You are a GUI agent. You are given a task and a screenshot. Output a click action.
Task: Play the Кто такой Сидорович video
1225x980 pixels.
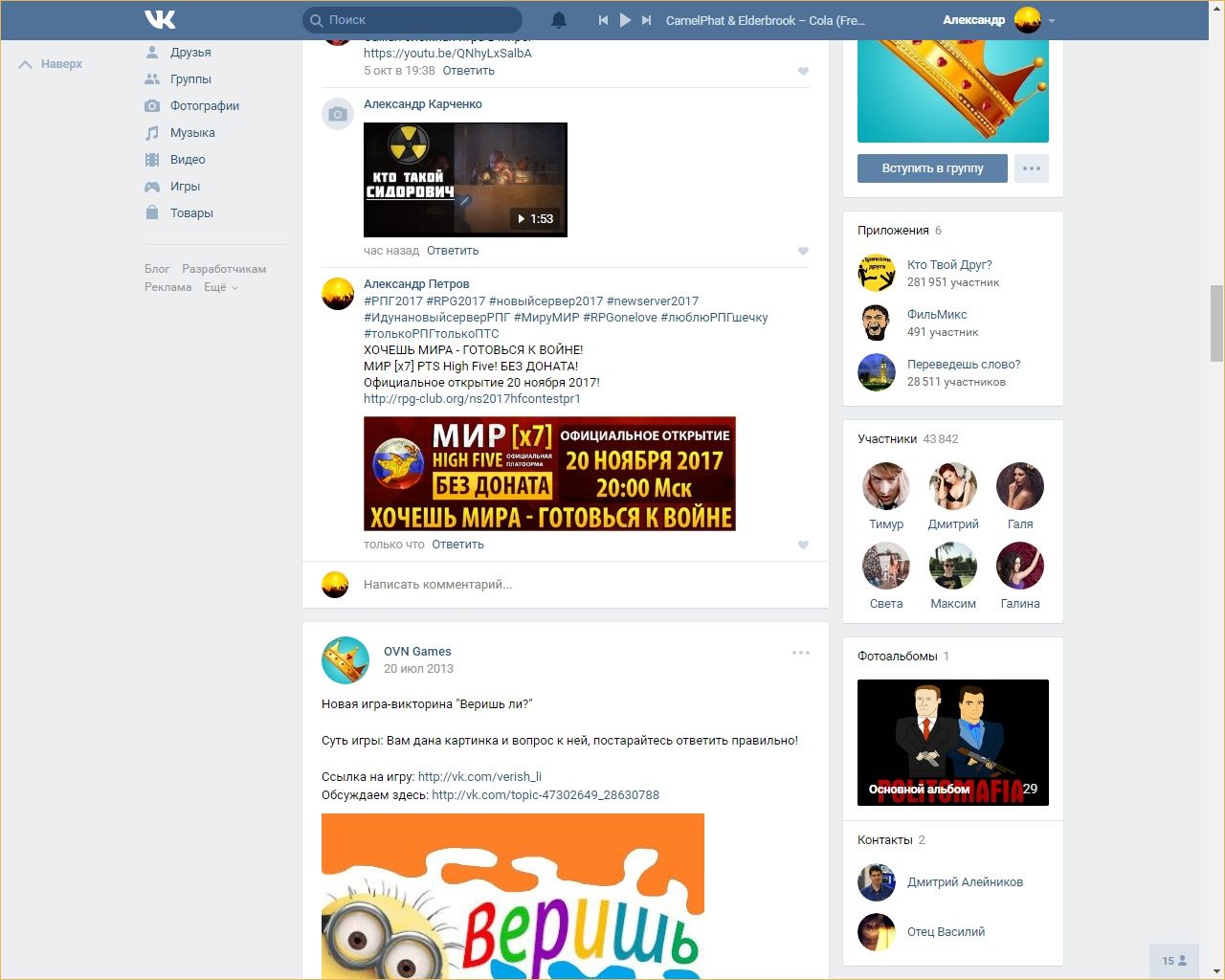(465, 180)
